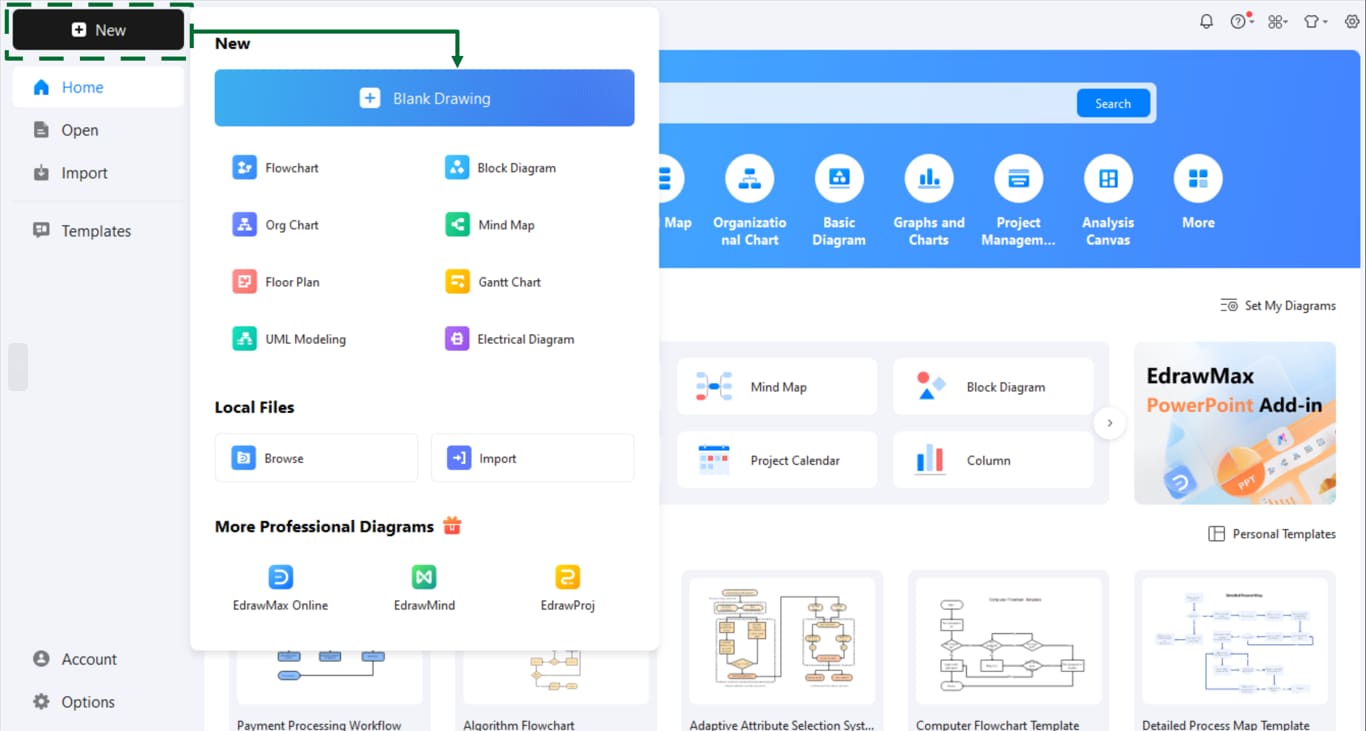Click the Electrical Diagram icon
The width and height of the screenshot is (1366, 731).
pyautogui.click(x=457, y=339)
